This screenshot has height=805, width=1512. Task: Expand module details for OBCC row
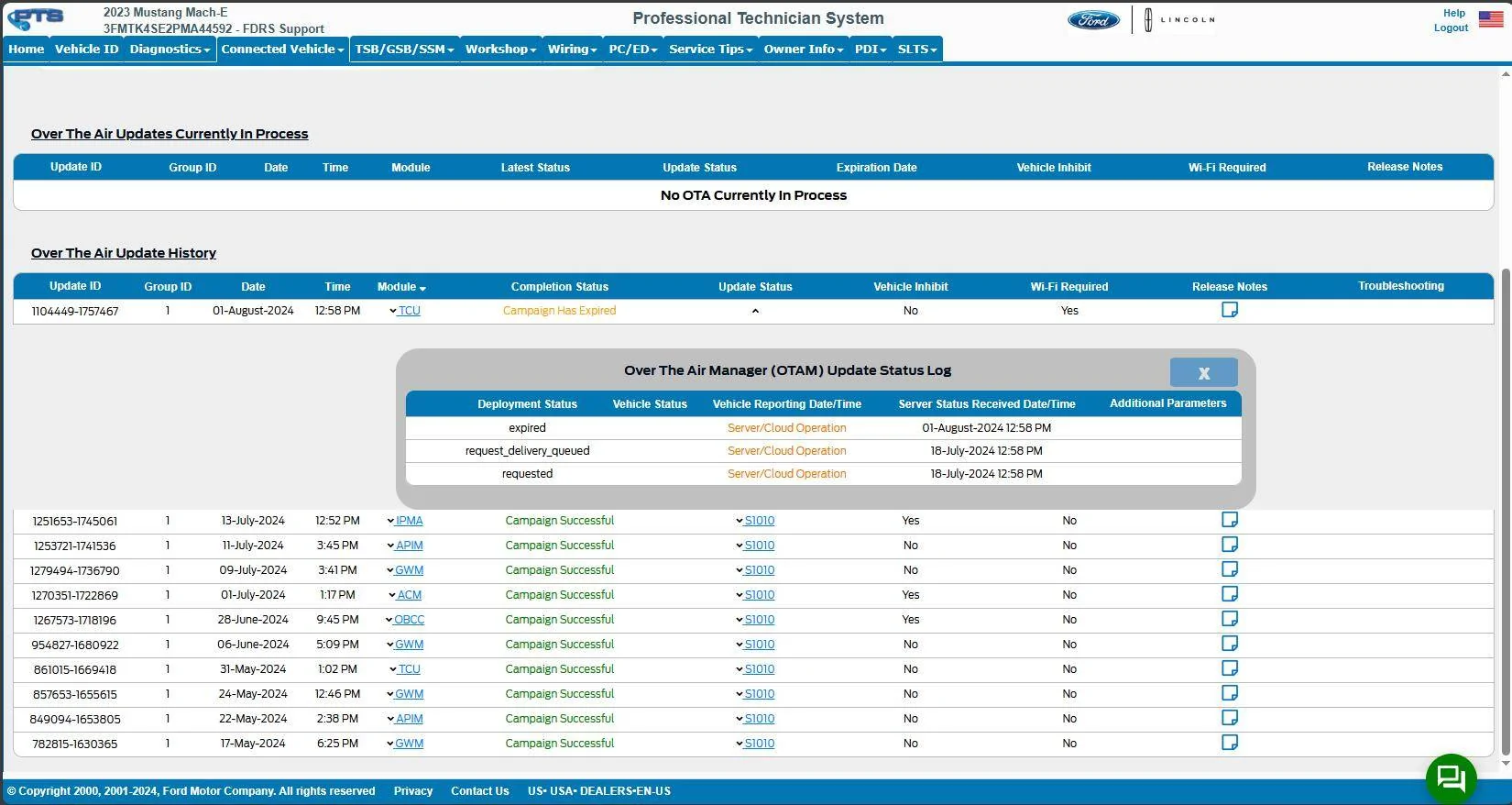tap(389, 620)
